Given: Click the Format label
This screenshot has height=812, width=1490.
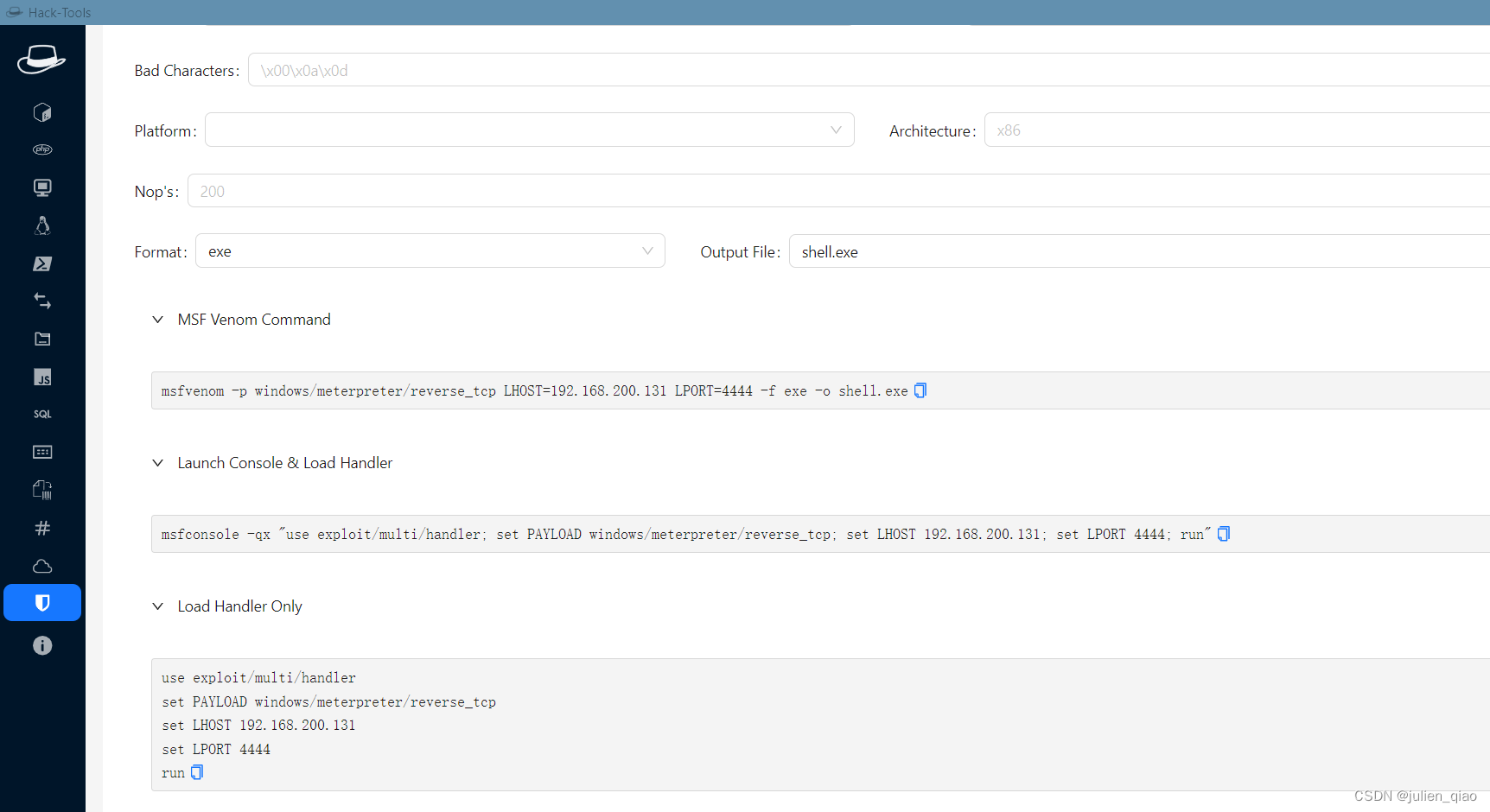Looking at the screenshot, I should 161,252.
